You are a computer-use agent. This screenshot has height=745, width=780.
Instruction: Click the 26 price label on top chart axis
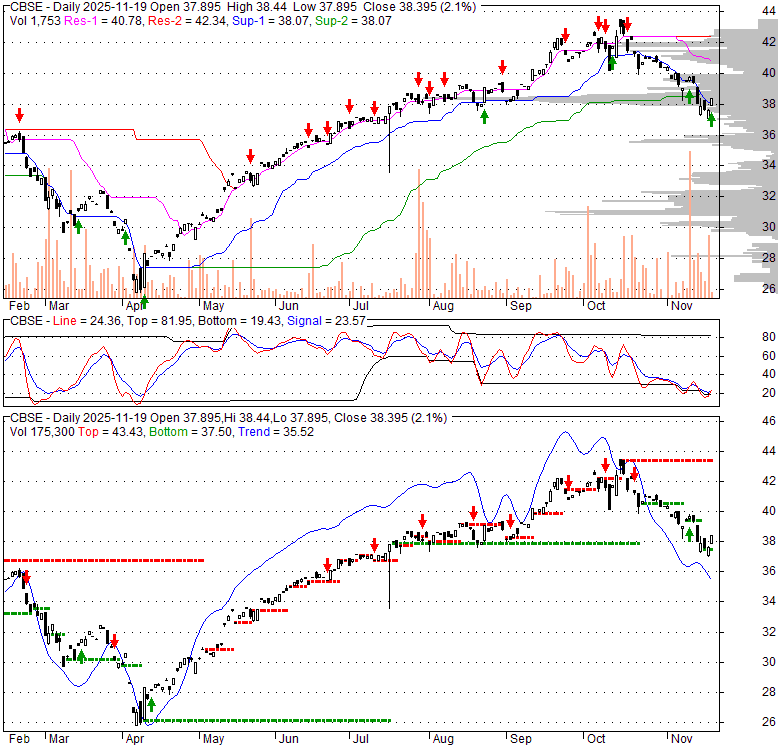point(769,288)
